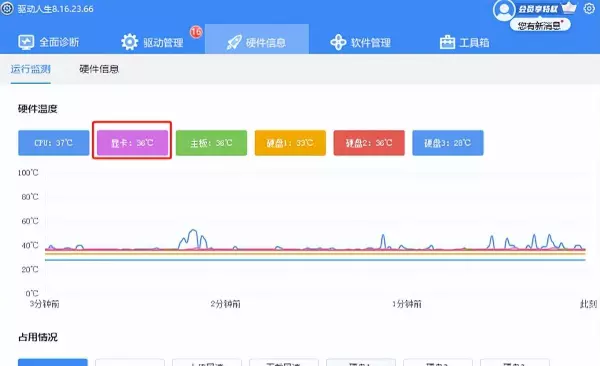Click the 硬件温度 section heading
This screenshot has width=600, height=366.
coord(38,109)
